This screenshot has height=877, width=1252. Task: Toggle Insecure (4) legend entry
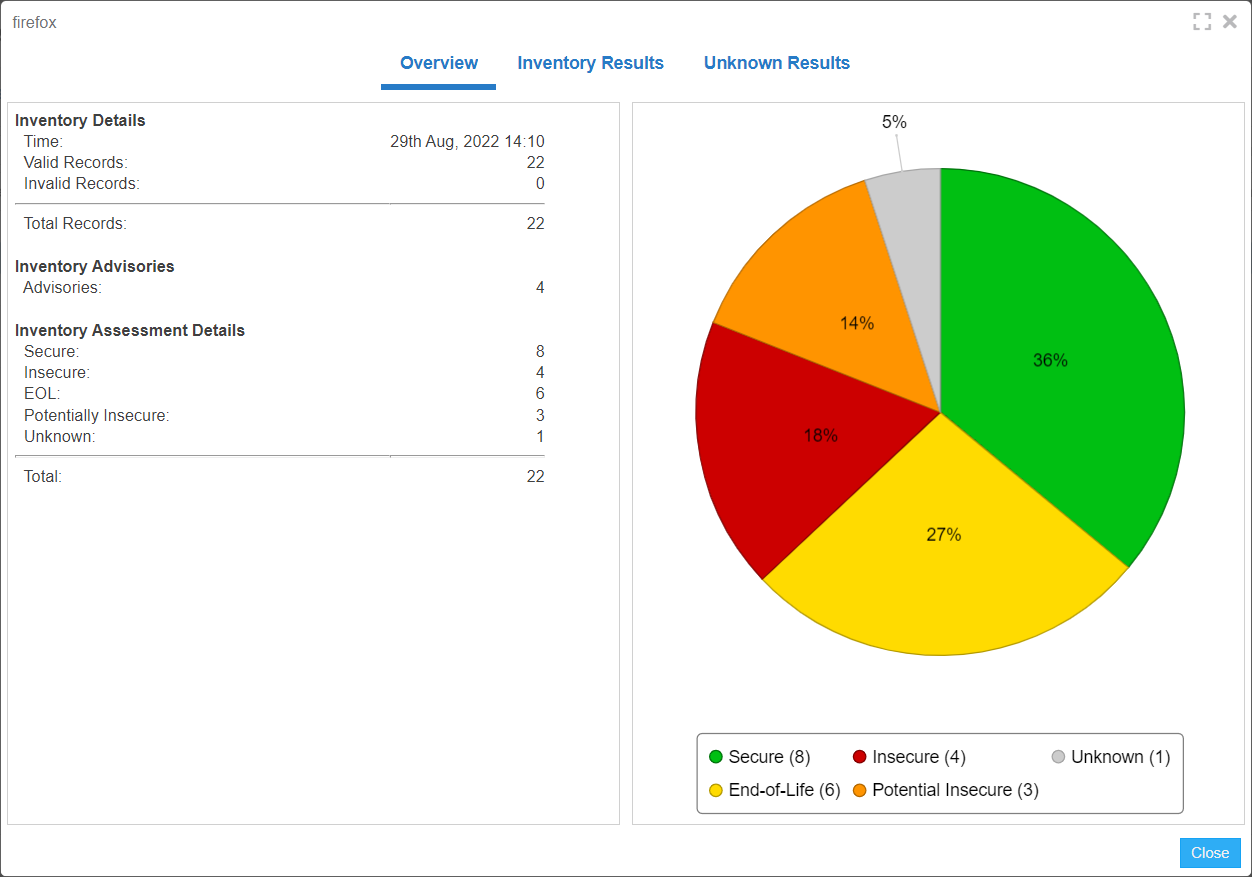(x=908, y=757)
